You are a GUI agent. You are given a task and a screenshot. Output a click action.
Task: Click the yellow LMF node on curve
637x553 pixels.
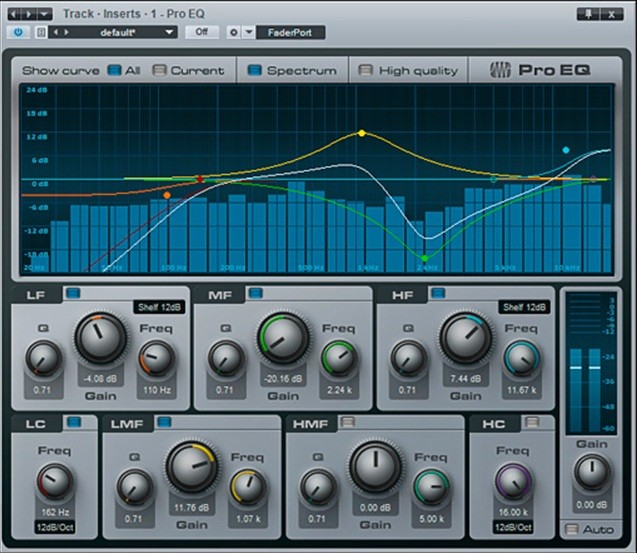(x=362, y=133)
